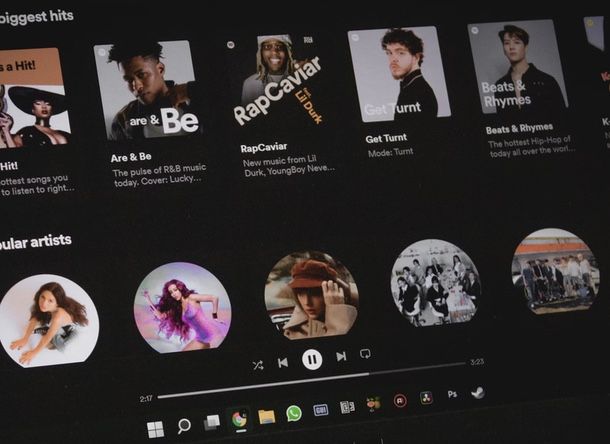The image size is (610, 444).
Task: Open the Windows Start menu
Action: [156, 429]
